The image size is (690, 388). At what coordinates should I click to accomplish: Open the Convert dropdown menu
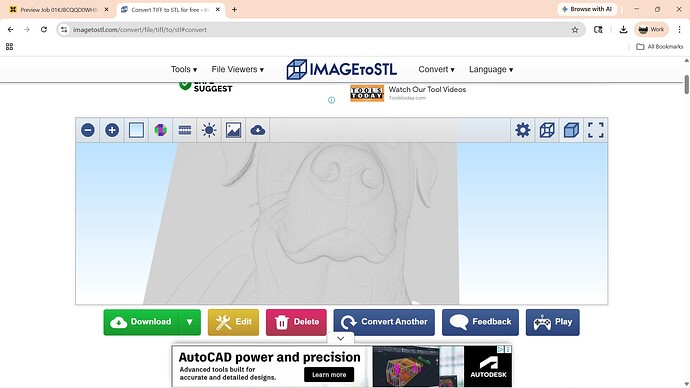tap(437, 70)
